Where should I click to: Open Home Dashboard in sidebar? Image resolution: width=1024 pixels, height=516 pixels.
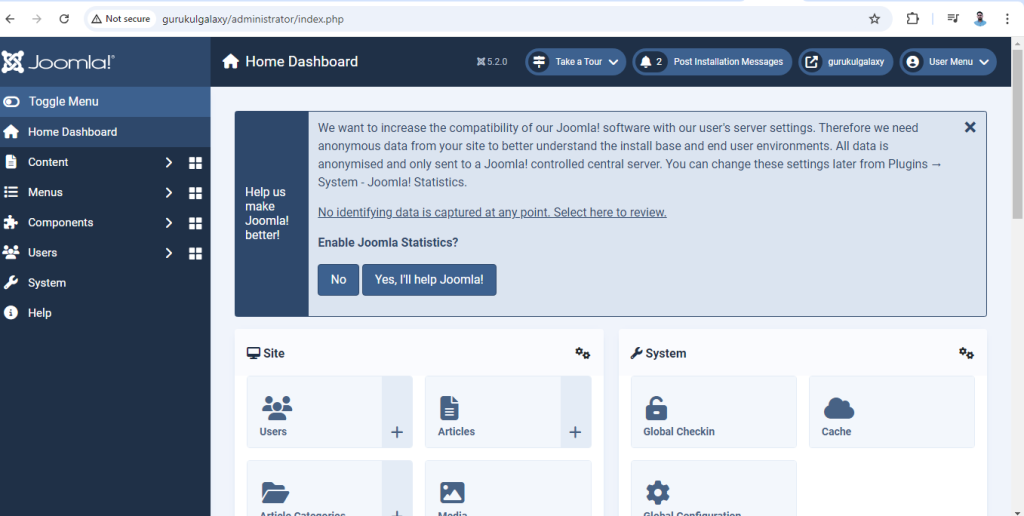pyautogui.click(x=105, y=132)
